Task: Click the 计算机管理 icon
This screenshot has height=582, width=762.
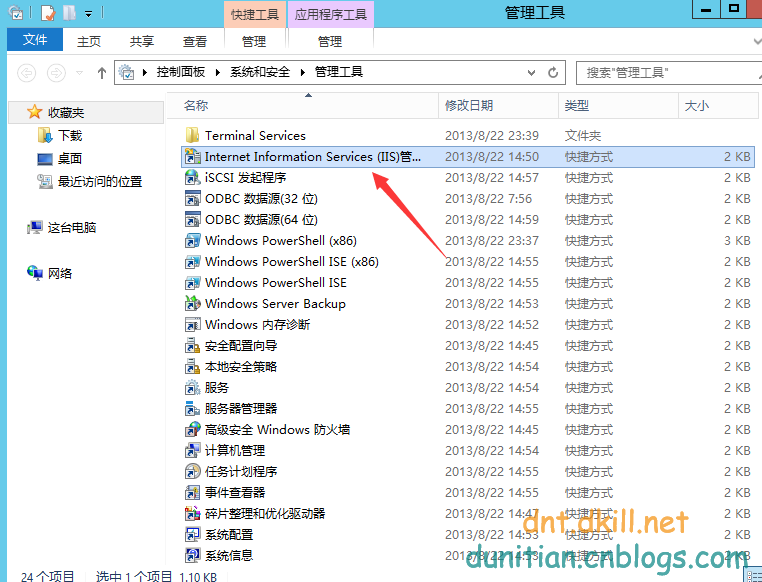Action: [192, 450]
